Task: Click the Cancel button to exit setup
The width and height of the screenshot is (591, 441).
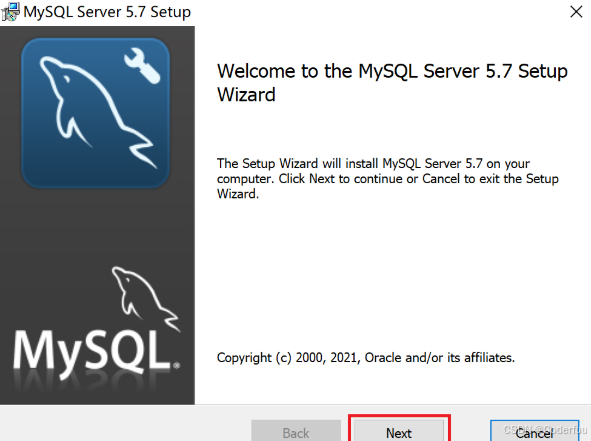Action: (x=534, y=431)
